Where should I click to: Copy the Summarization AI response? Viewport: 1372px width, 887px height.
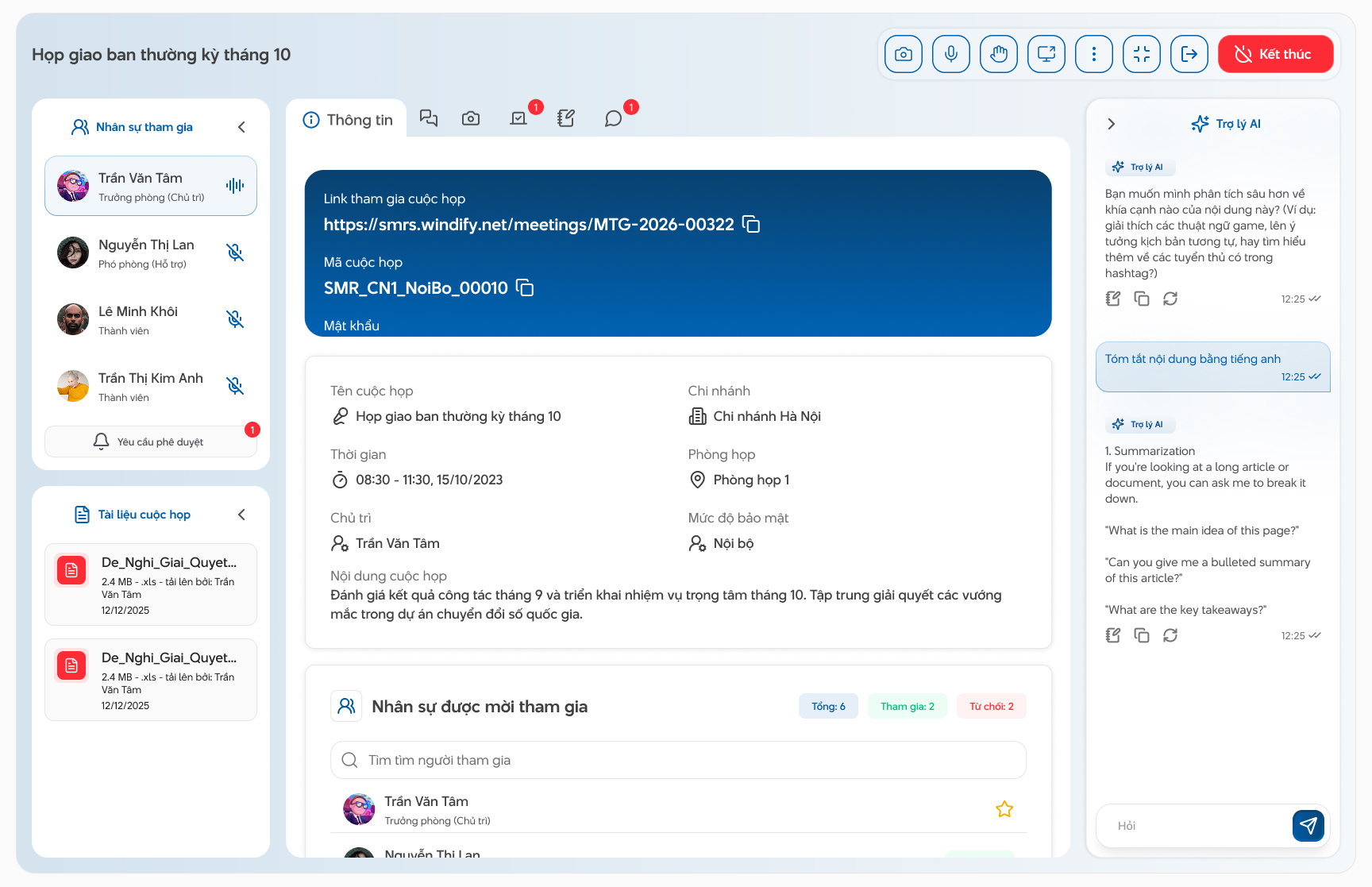1142,635
